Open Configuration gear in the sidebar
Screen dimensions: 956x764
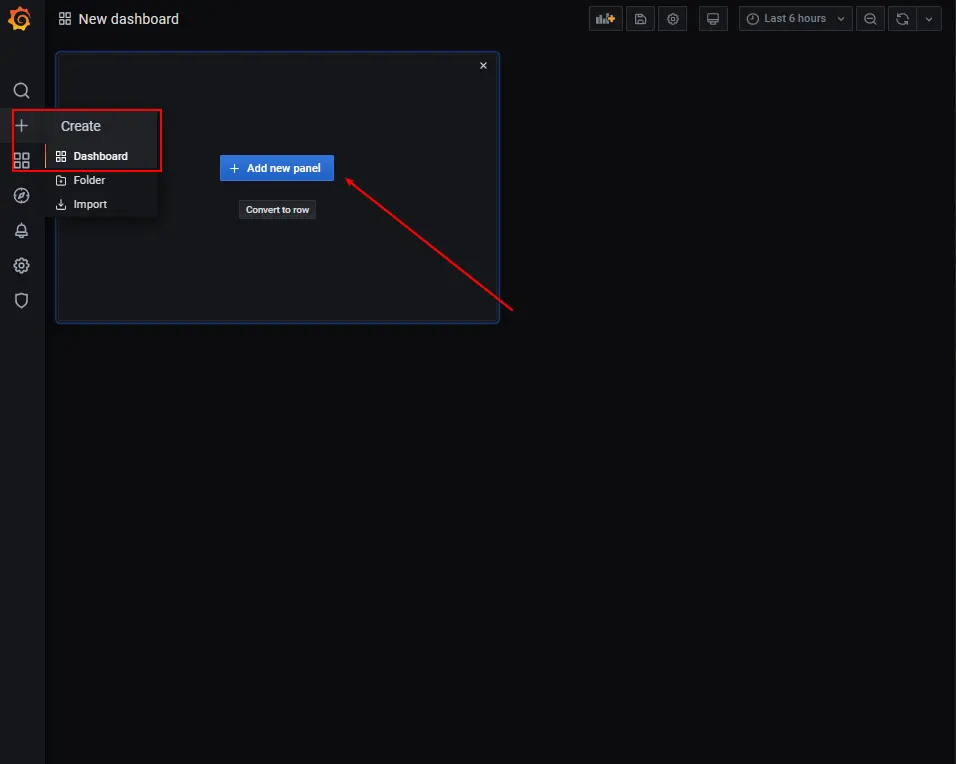click(21, 266)
